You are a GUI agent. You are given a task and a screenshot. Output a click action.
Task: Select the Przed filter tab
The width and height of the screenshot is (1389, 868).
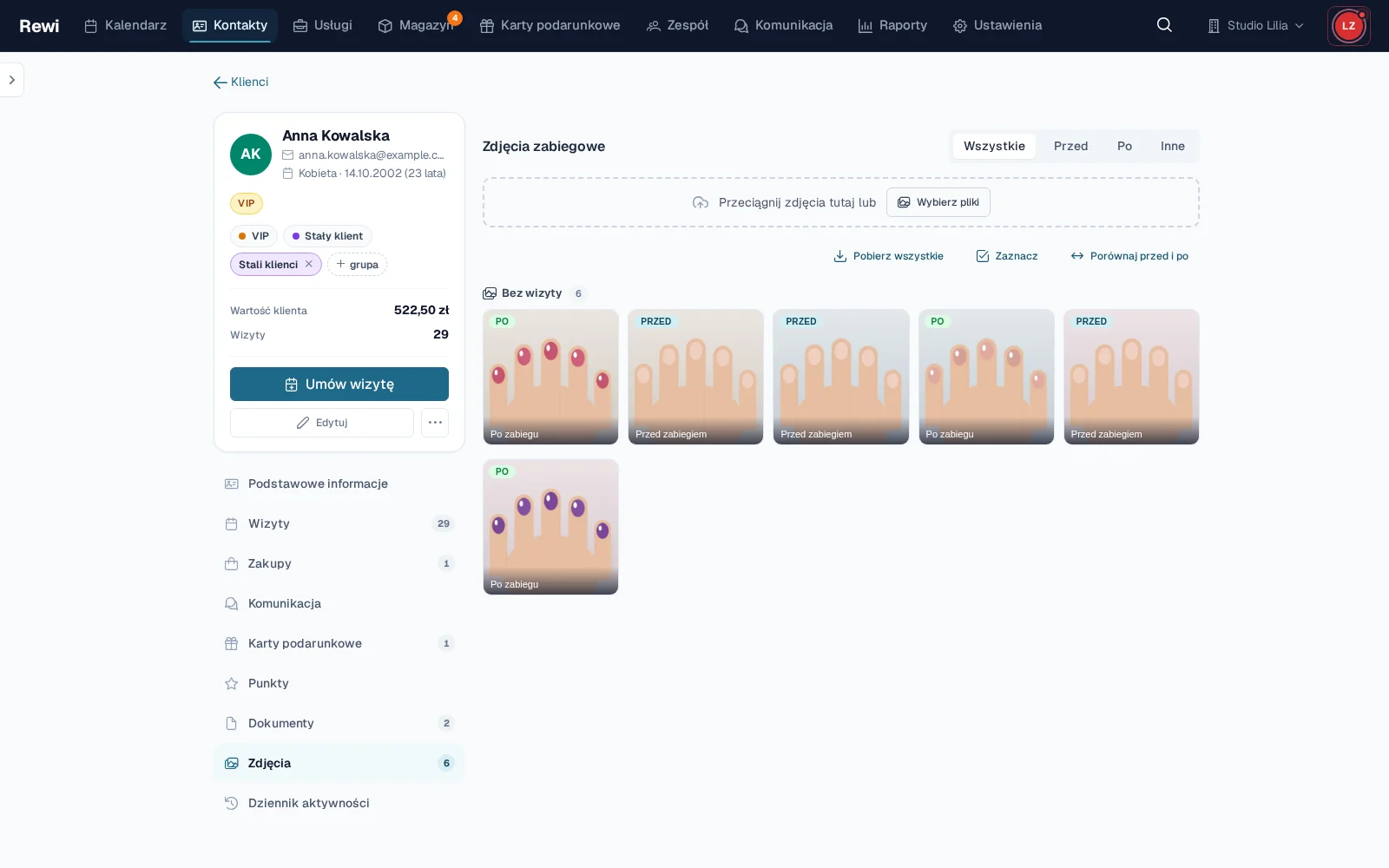tap(1070, 146)
